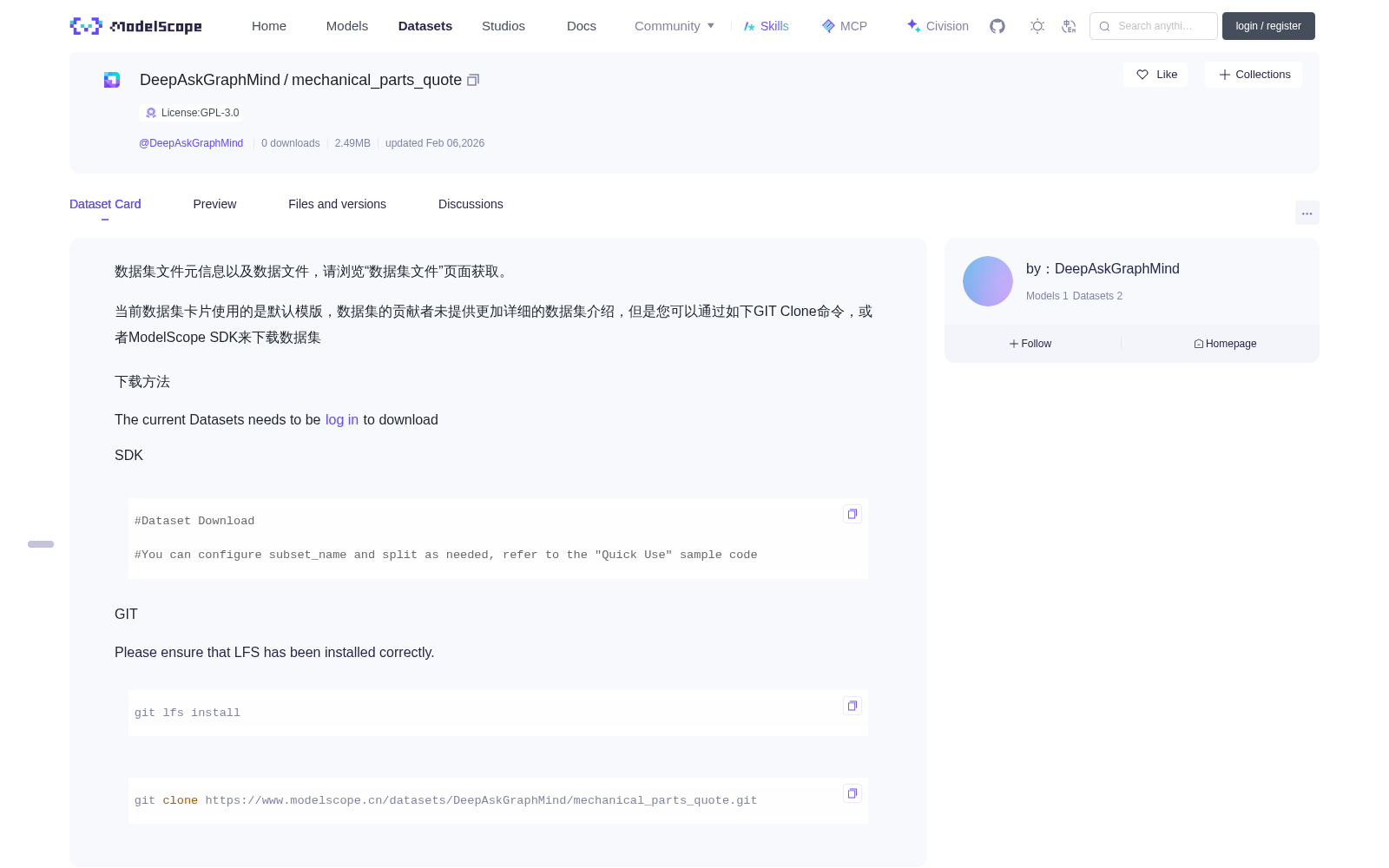Click the git clone URL text

pos(481,800)
